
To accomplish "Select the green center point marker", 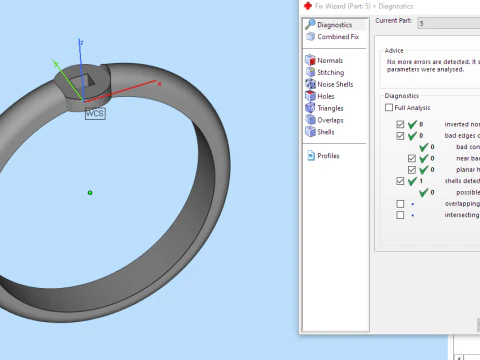I will point(90,193).
